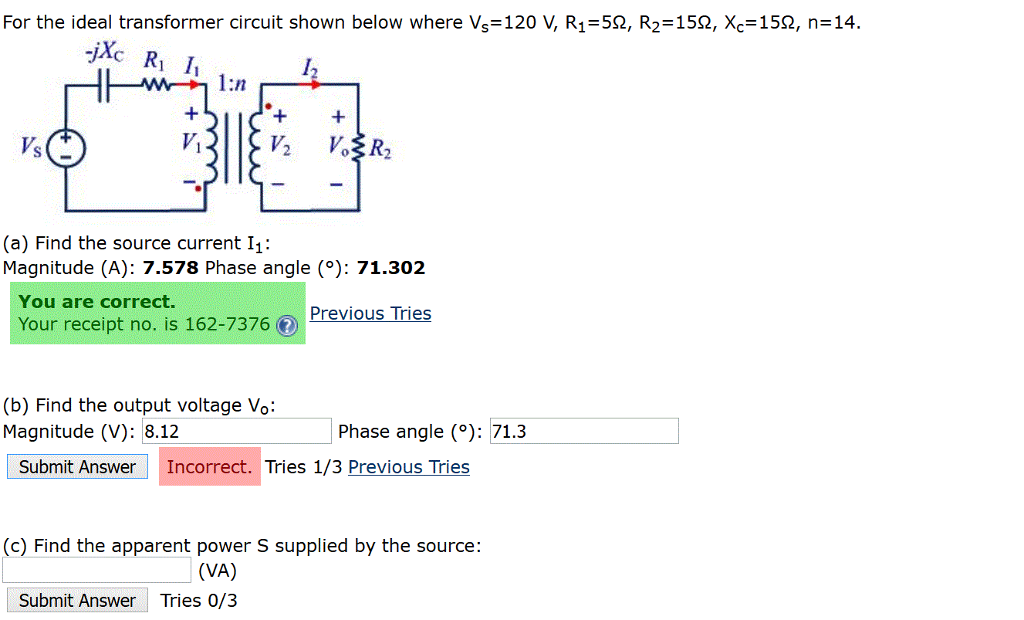Click the red 'Incorrect' status label

(209, 466)
